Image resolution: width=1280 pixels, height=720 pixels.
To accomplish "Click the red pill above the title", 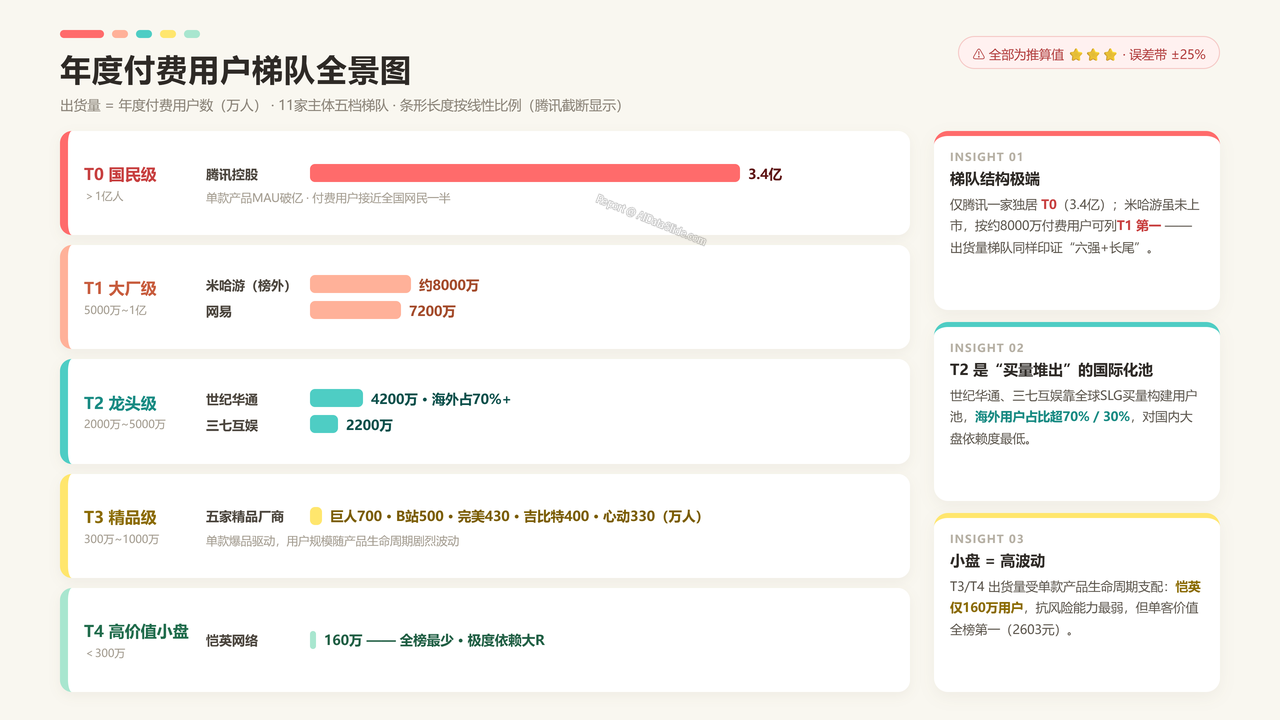I will pos(82,34).
